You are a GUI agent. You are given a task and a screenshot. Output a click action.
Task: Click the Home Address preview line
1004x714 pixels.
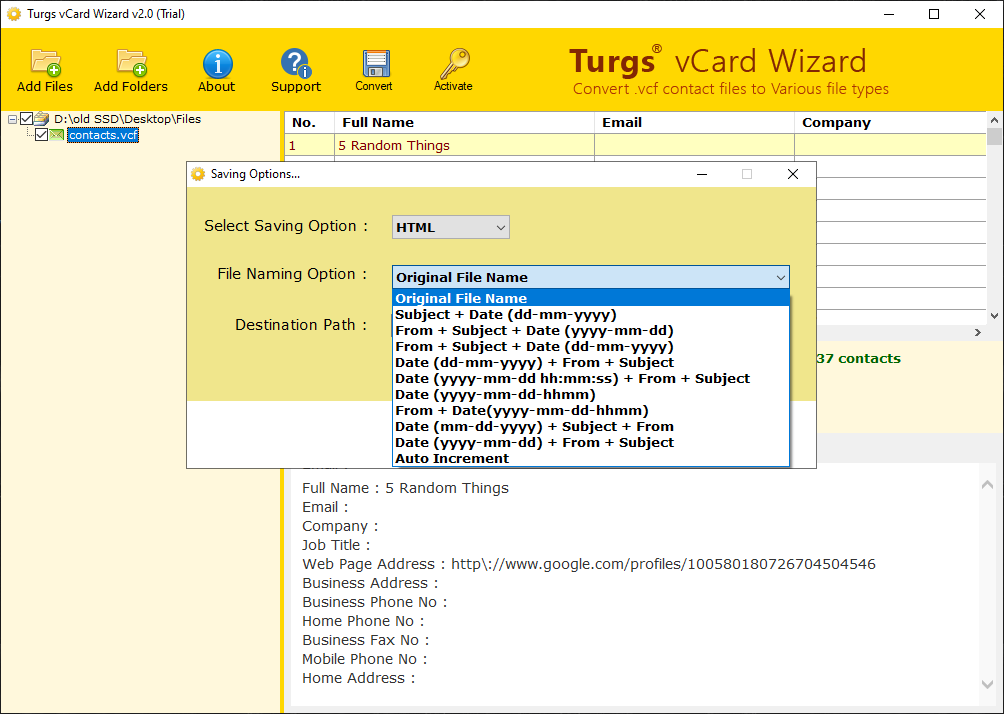pyautogui.click(x=359, y=678)
